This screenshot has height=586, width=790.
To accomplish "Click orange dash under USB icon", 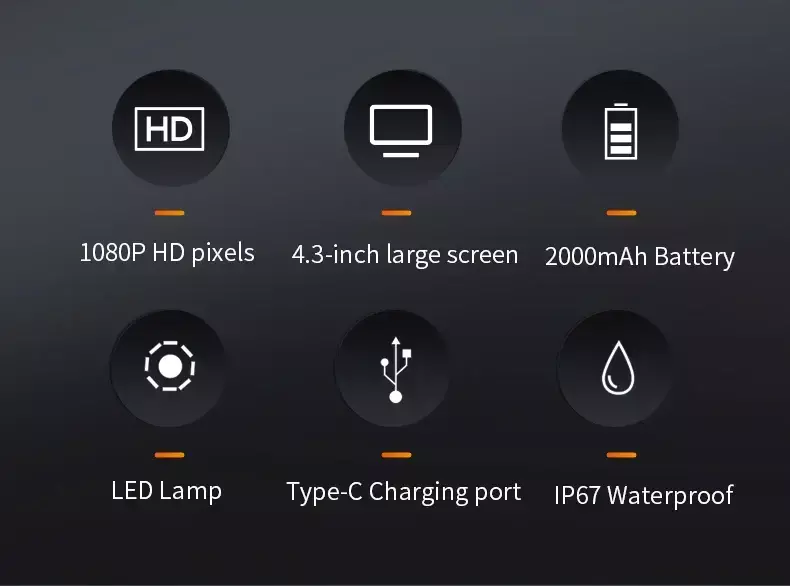I will pos(397,455).
